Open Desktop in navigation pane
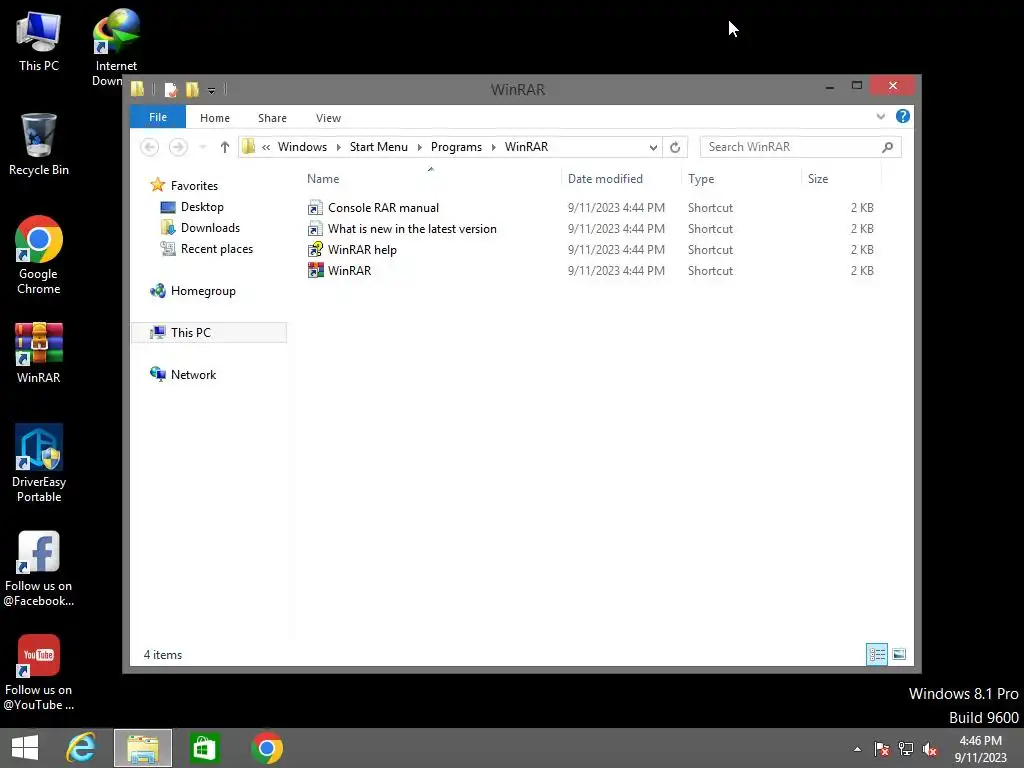 202,207
